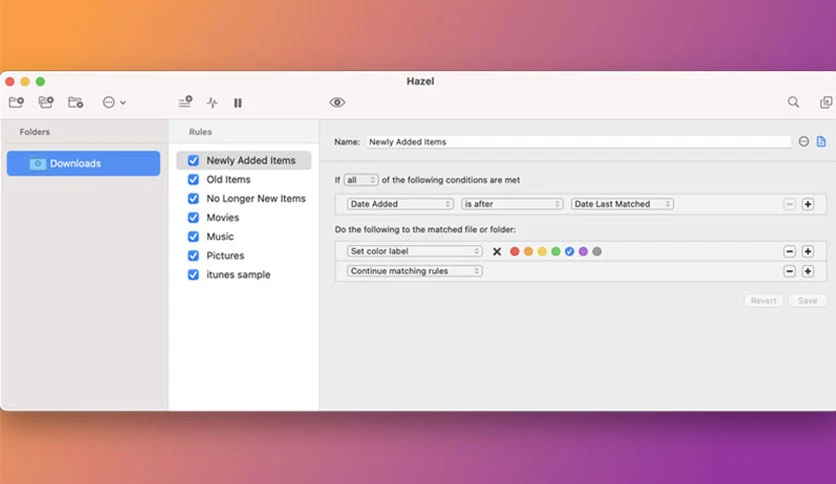Choose the red color label
836x484 pixels.
(515, 252)
